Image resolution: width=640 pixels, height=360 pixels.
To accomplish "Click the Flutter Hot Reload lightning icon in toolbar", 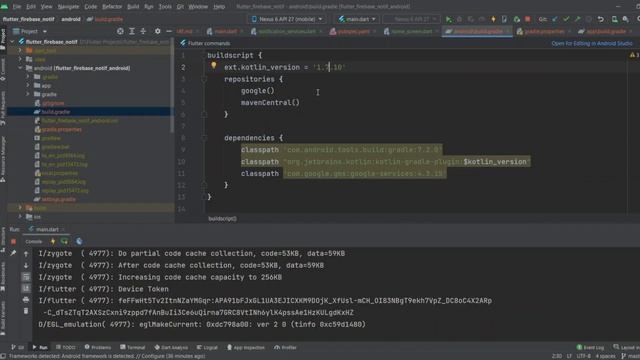I will pos(493,19).
